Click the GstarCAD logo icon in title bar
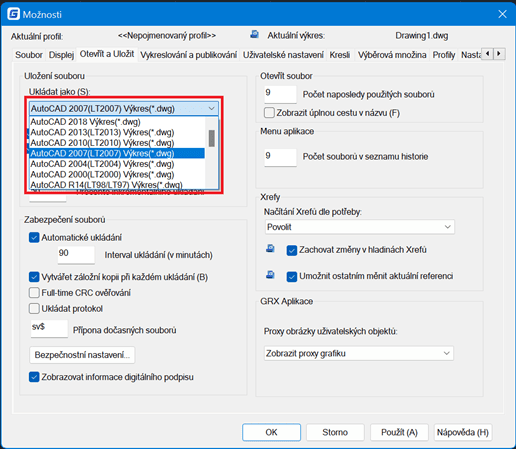Screen dimensions: 516x449 click(14, 14)
